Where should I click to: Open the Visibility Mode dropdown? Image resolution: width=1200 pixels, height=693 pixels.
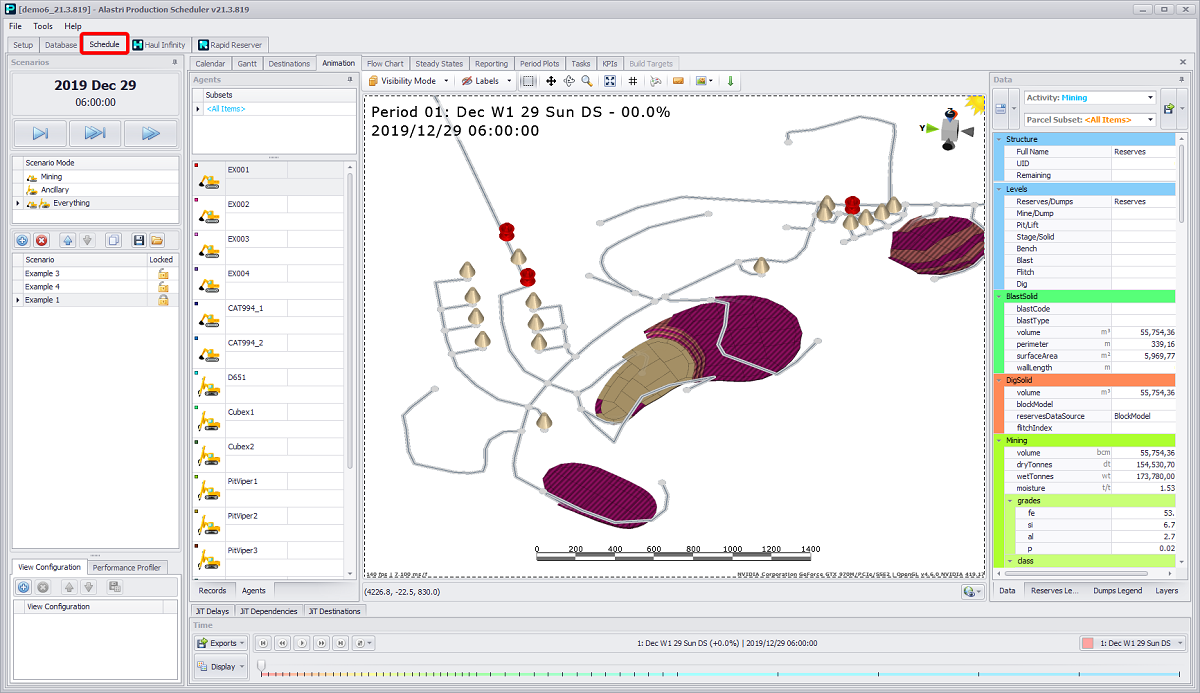pyautogui.click(x=408, y=81)
